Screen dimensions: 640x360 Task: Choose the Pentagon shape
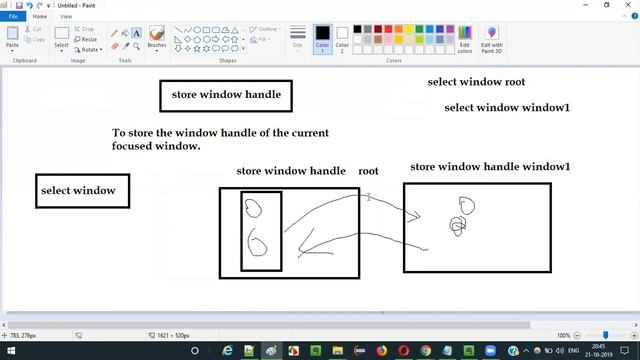point(197,39)
